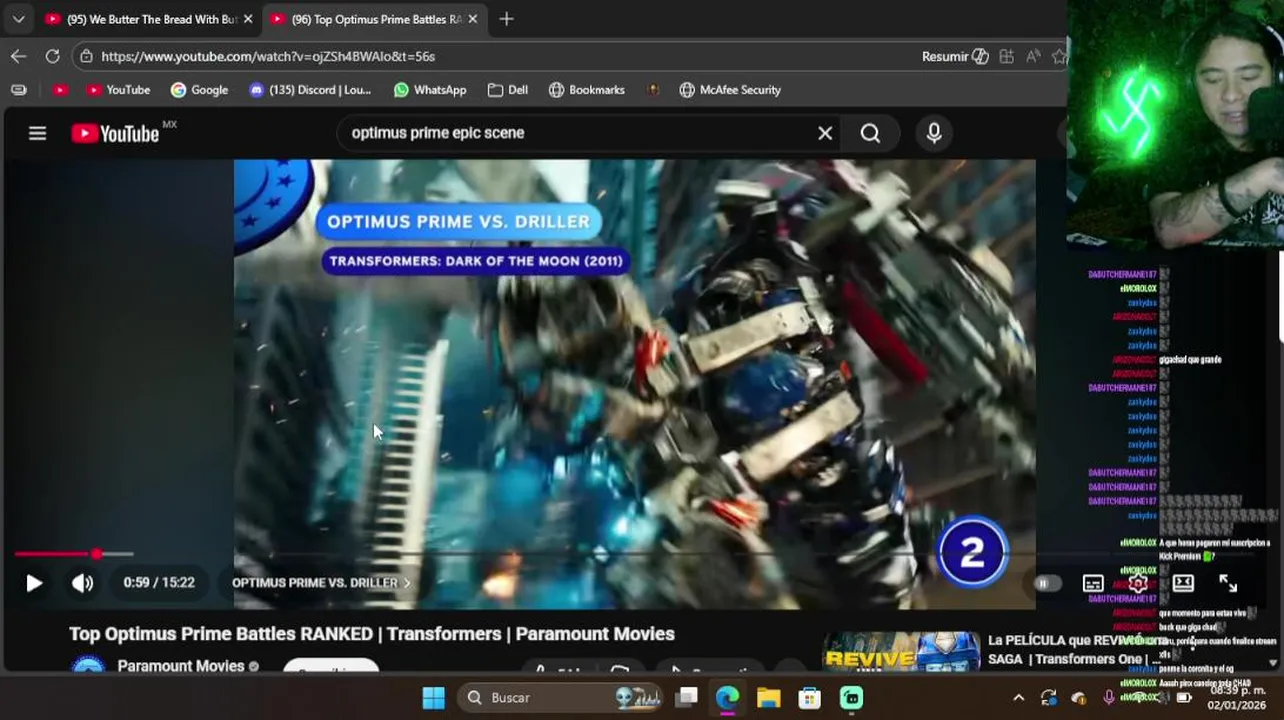Viewport: 1284px width, 720px height.
Task: Expand the Dell bookmarks folder
Action: tap(508, 90)
